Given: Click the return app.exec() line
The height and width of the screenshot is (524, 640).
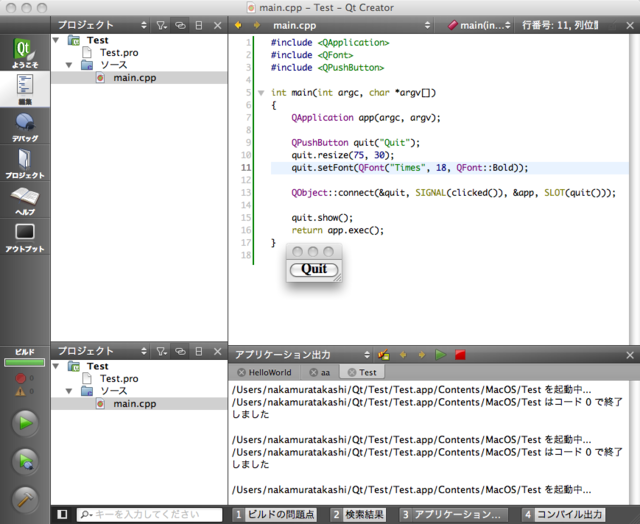Looking at the screenshot, I should tap(338, 230).
